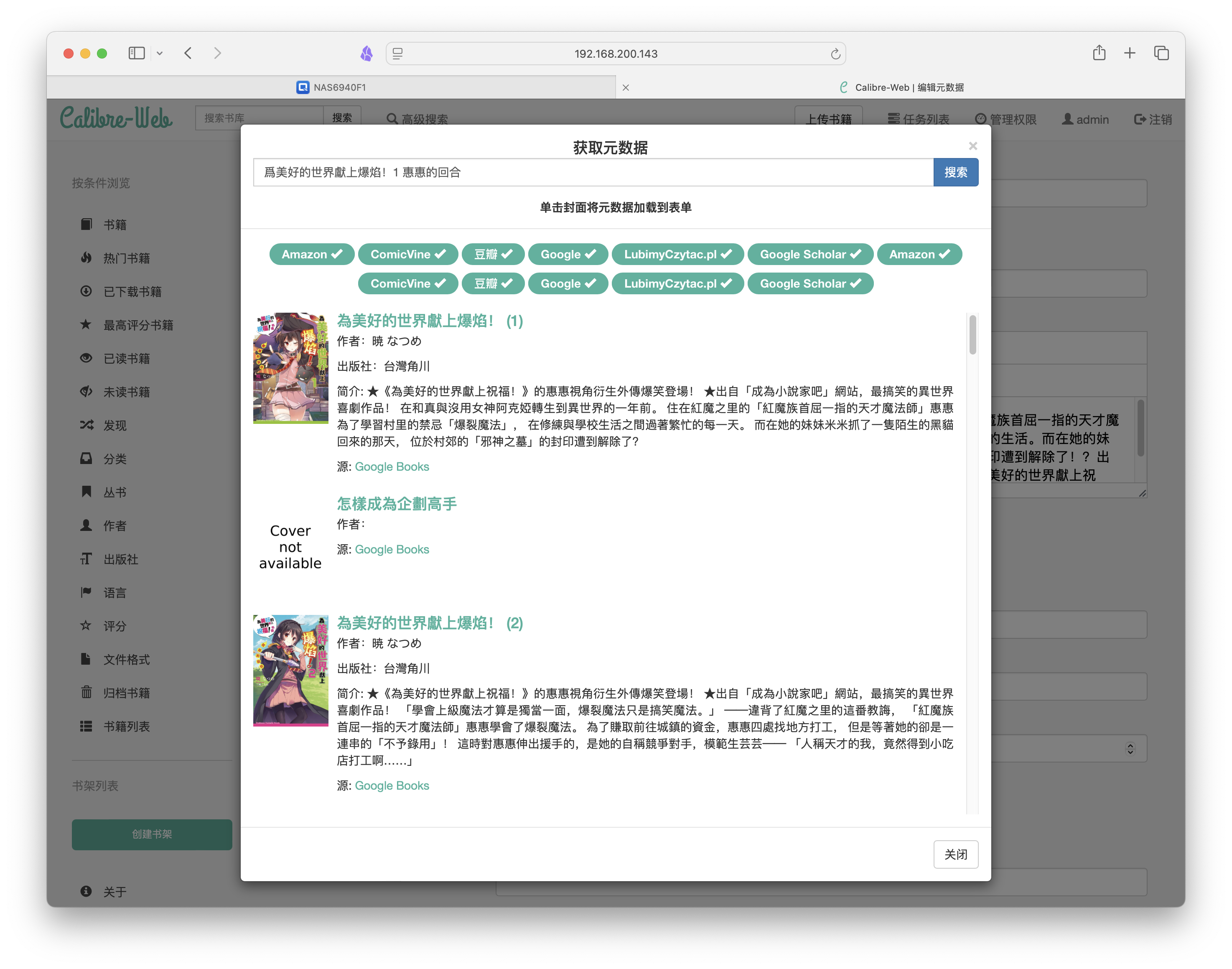Screen dimensions: 1232x969
Task: Open a new tab with plus icon
Action: coord(1130,53)
